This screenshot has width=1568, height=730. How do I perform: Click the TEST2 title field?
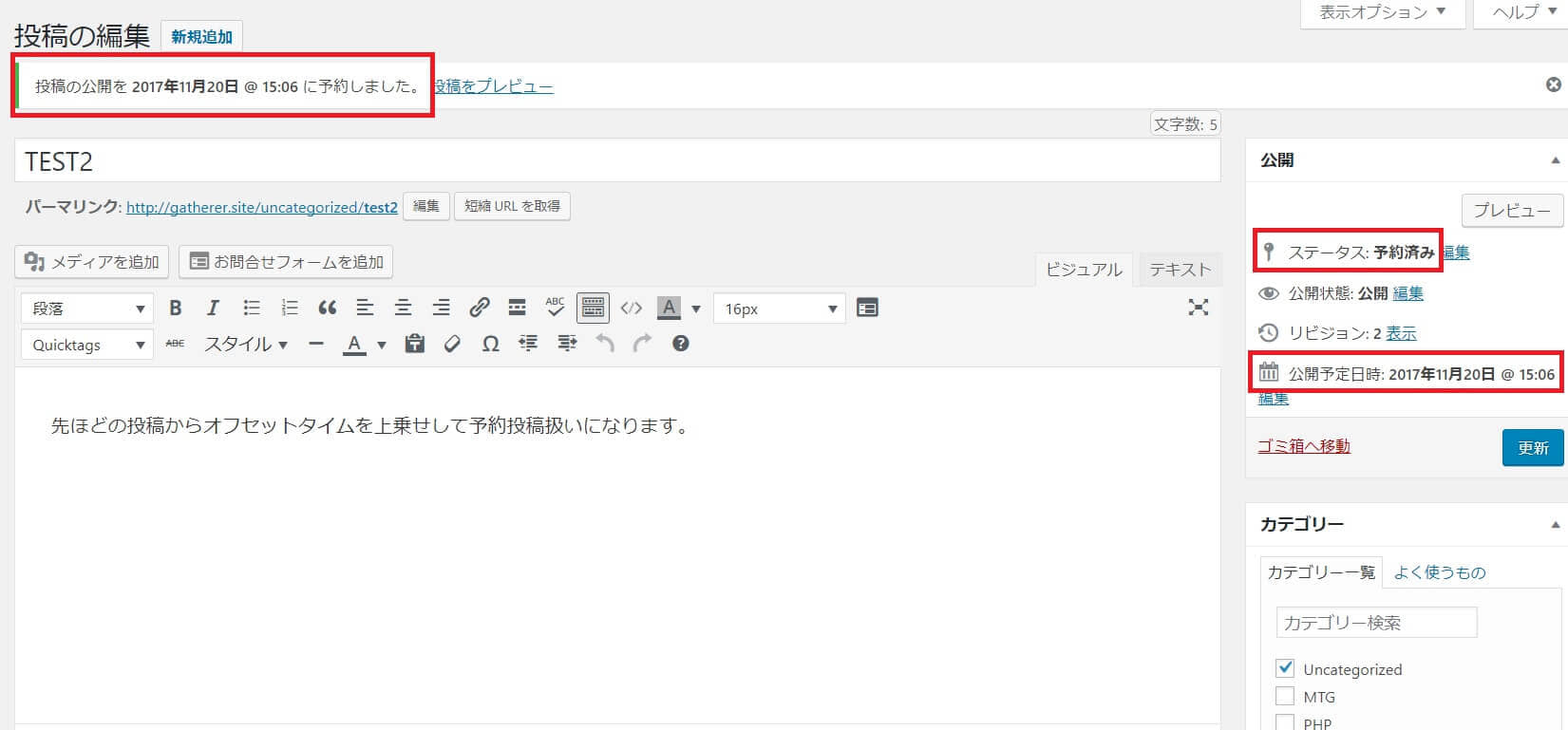click(617, 161)
